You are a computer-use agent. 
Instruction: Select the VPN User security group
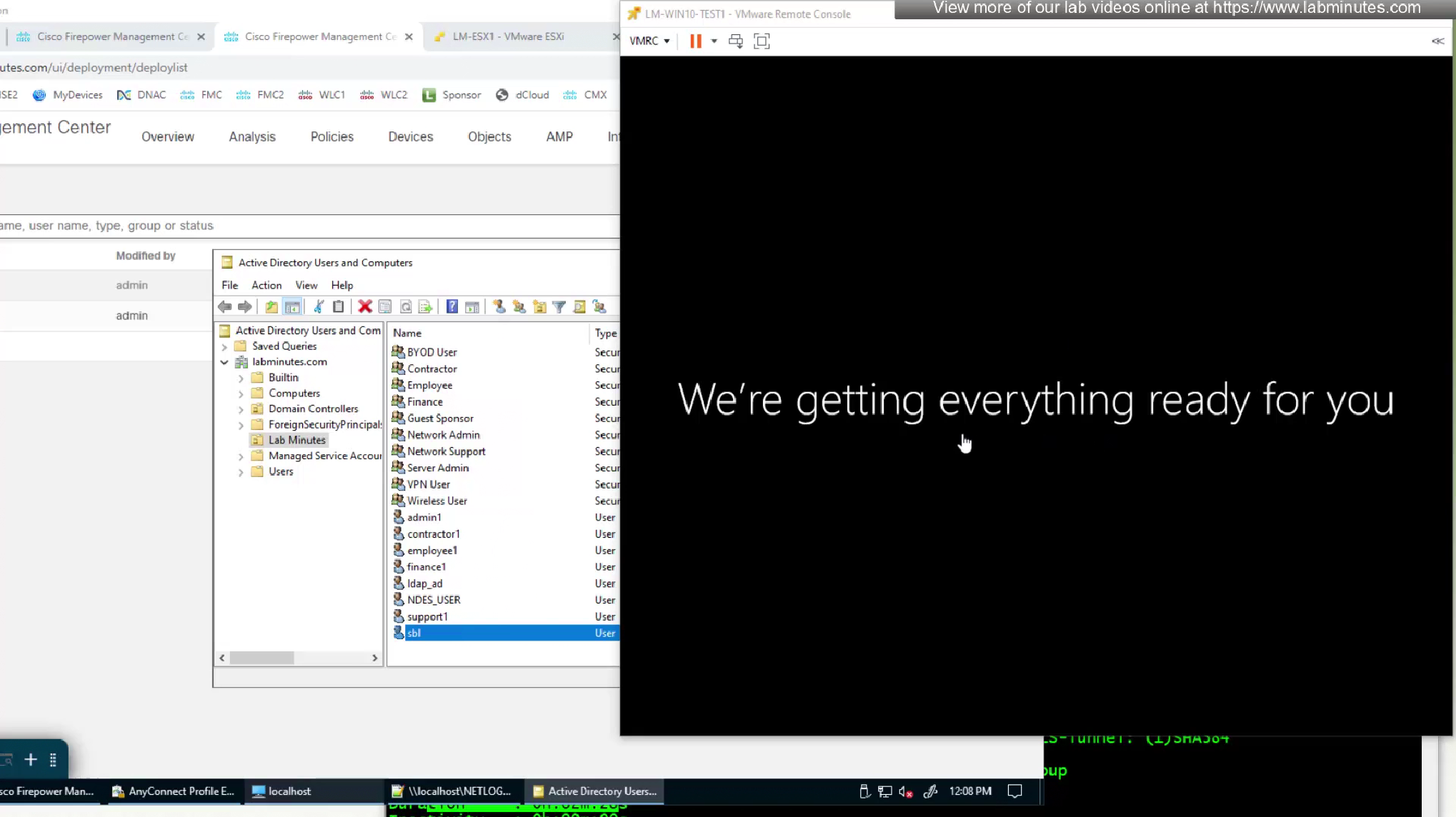coord(429,484)
